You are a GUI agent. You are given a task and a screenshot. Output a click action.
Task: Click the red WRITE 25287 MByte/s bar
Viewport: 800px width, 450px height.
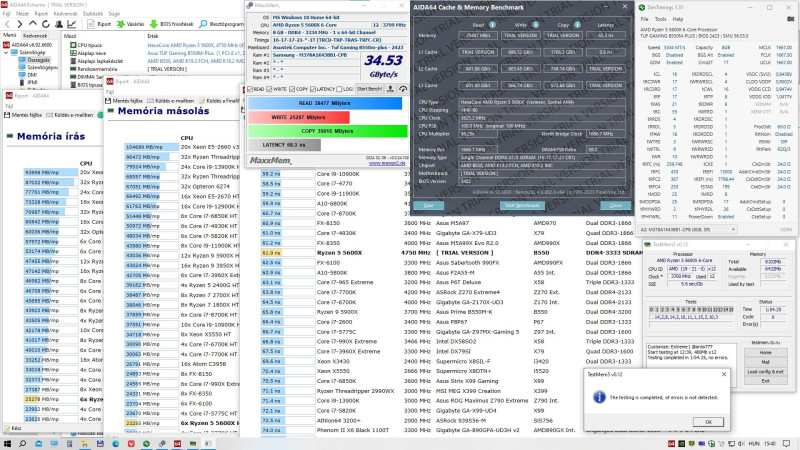[x=298, y=117]
